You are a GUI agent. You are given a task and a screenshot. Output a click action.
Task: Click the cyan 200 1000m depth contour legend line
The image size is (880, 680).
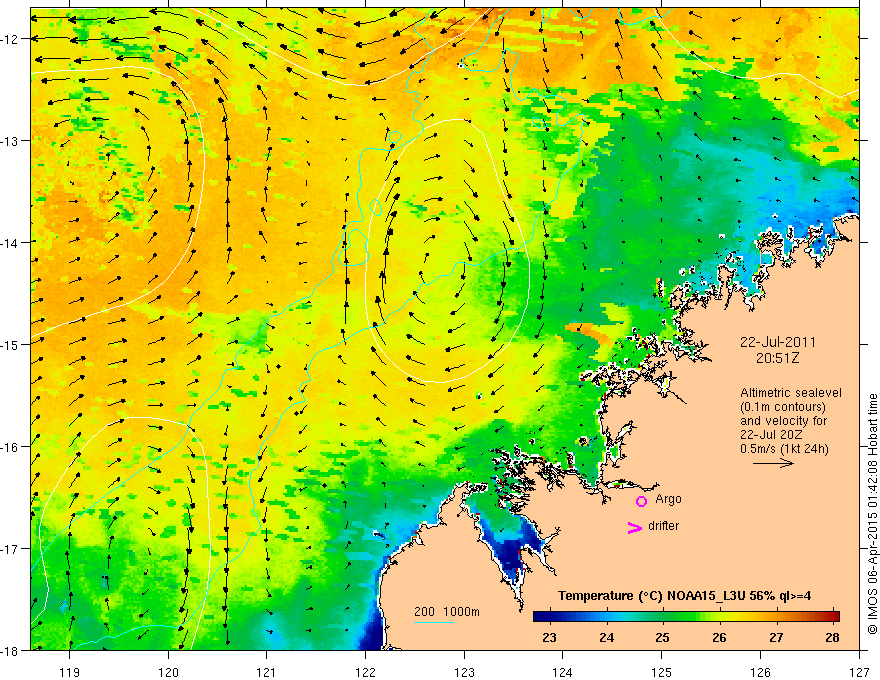(434, 622)
